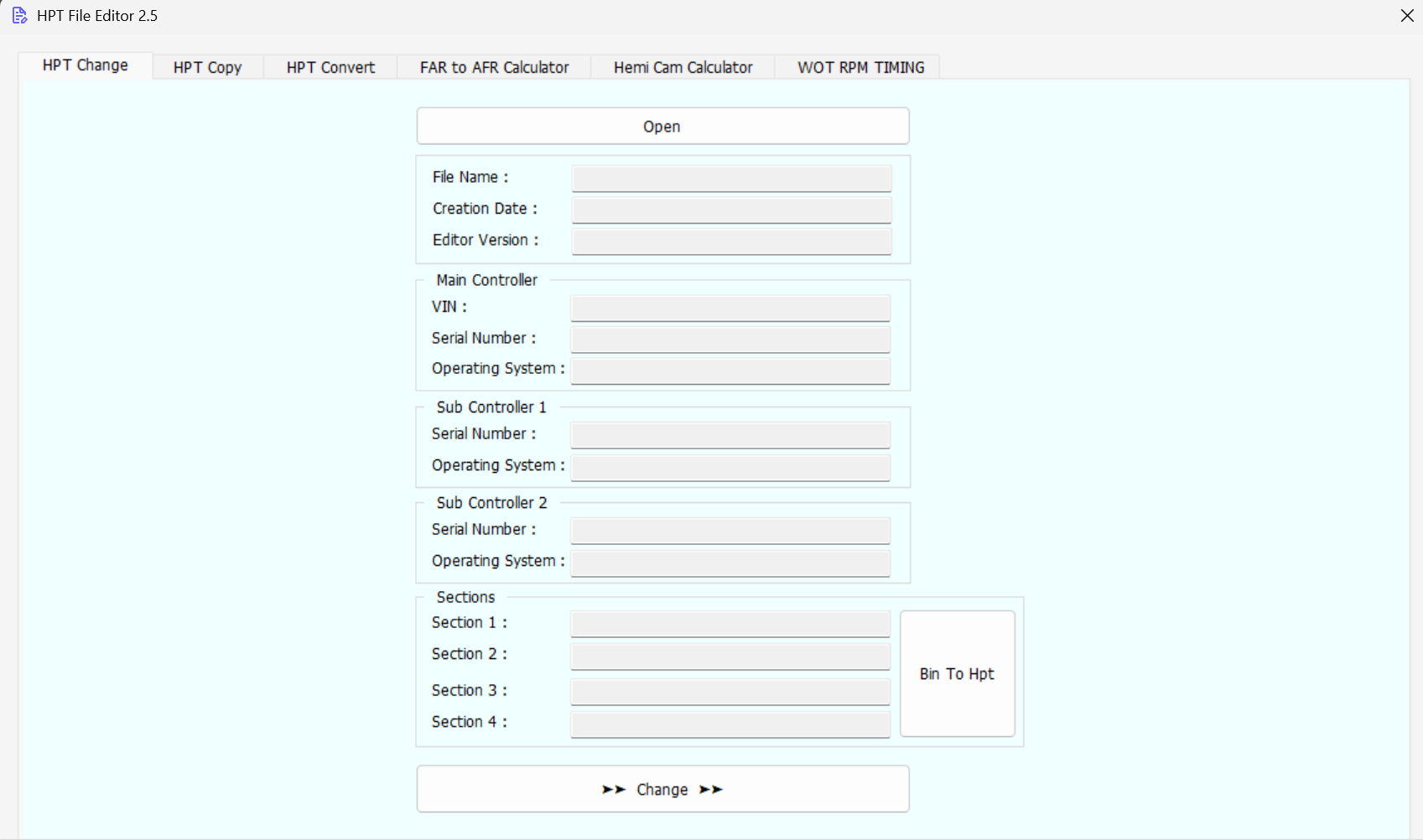
Task: Click the Editor Version field
Action: [730, 241]
